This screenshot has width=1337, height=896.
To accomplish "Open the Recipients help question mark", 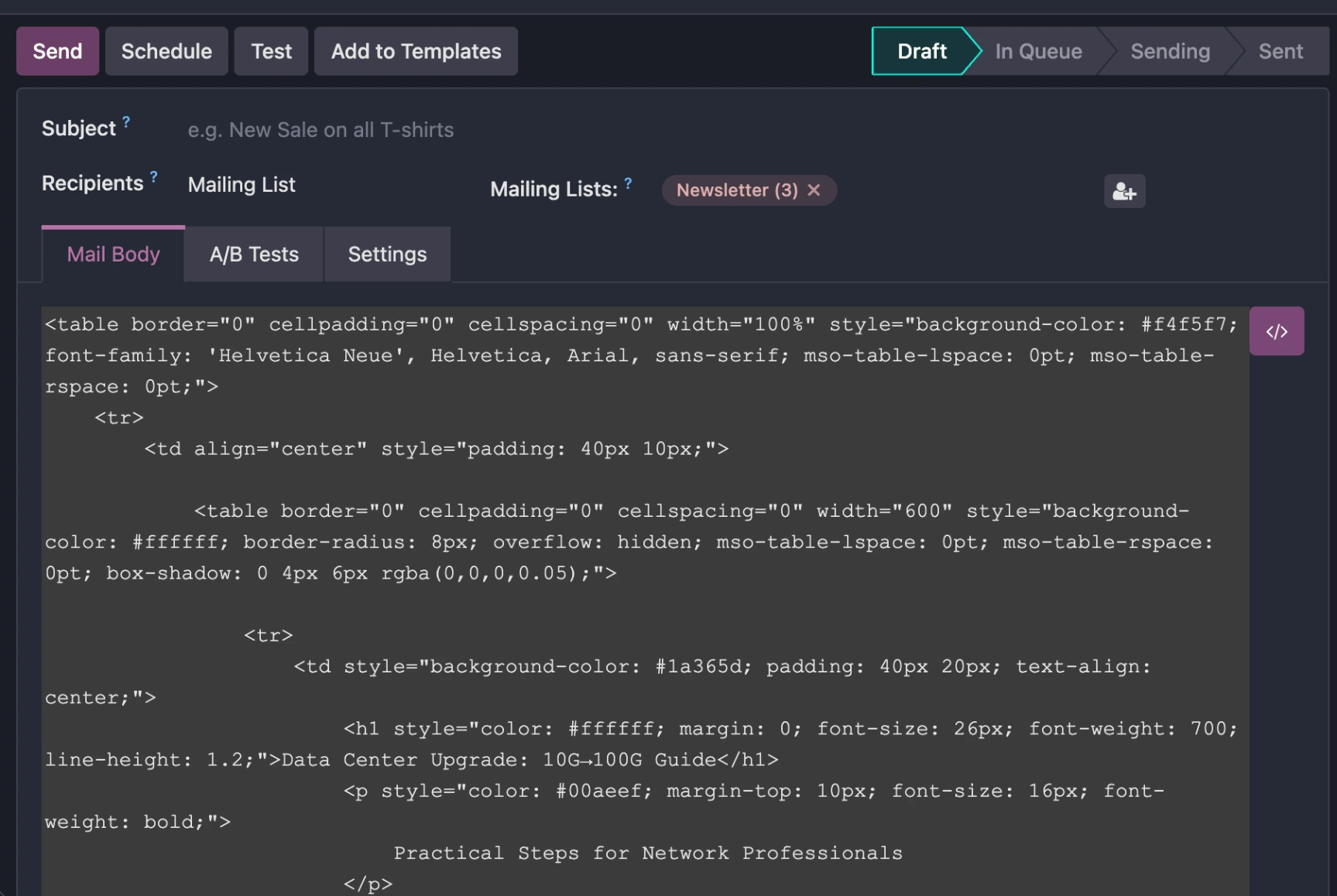I will [154, 176].
